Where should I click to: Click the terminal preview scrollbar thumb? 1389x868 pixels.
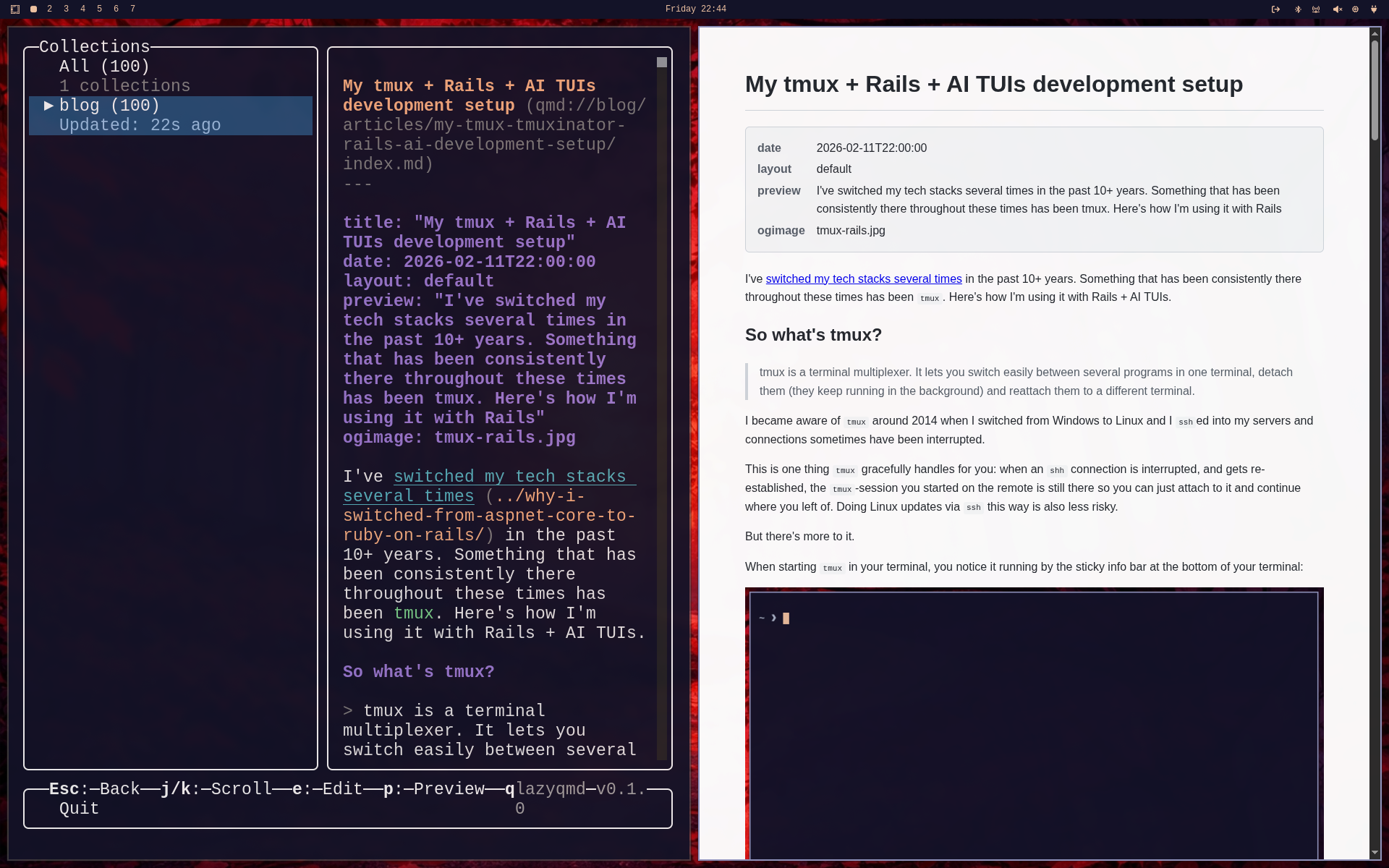[661, 63]
